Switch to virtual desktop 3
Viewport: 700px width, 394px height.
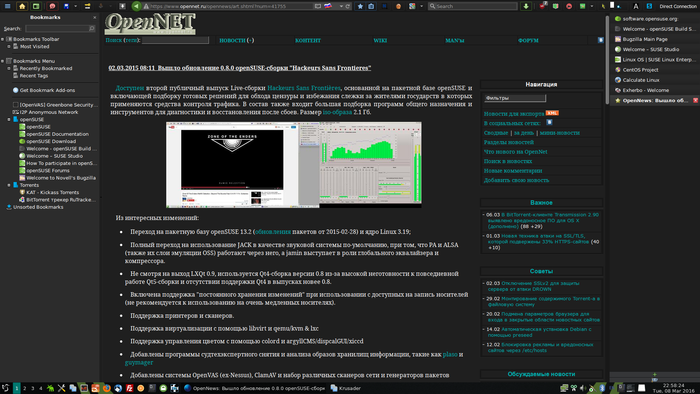(33, 388)
